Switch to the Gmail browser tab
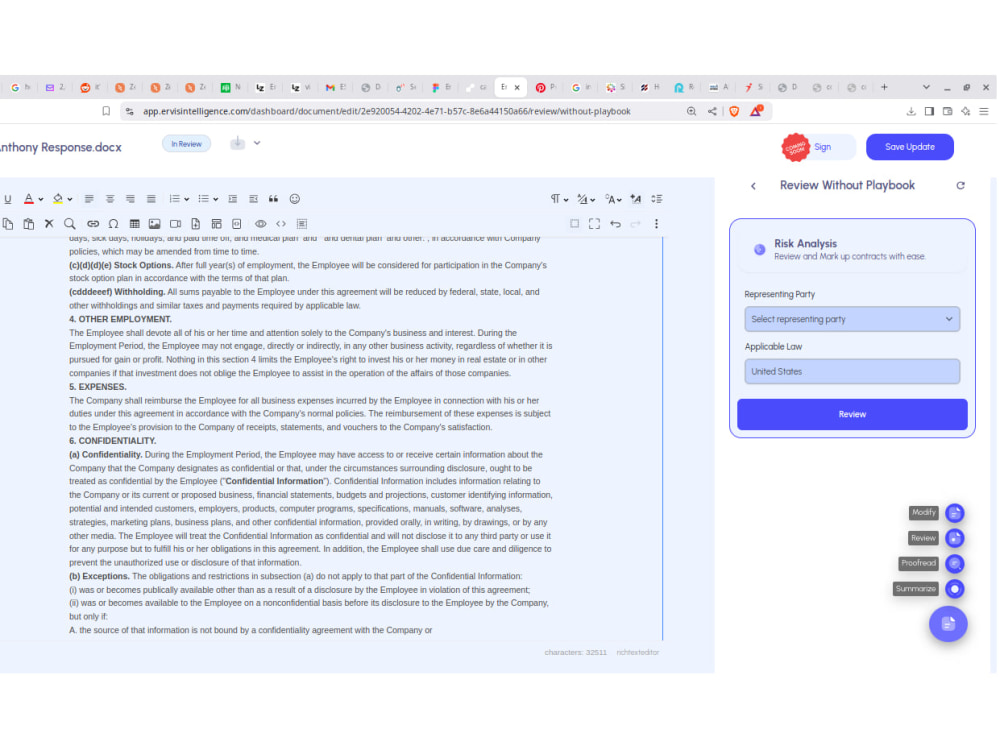The height and width of the screenshot is (750, 1000). coord(335,87)
